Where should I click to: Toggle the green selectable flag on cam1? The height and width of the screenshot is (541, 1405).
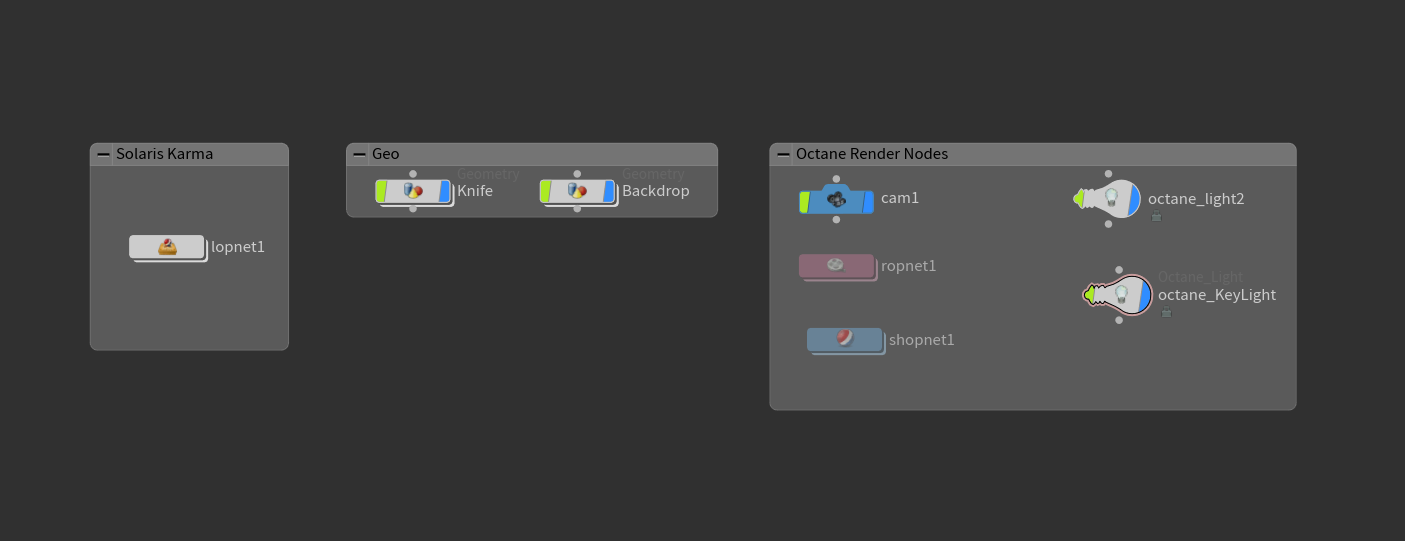804,202
